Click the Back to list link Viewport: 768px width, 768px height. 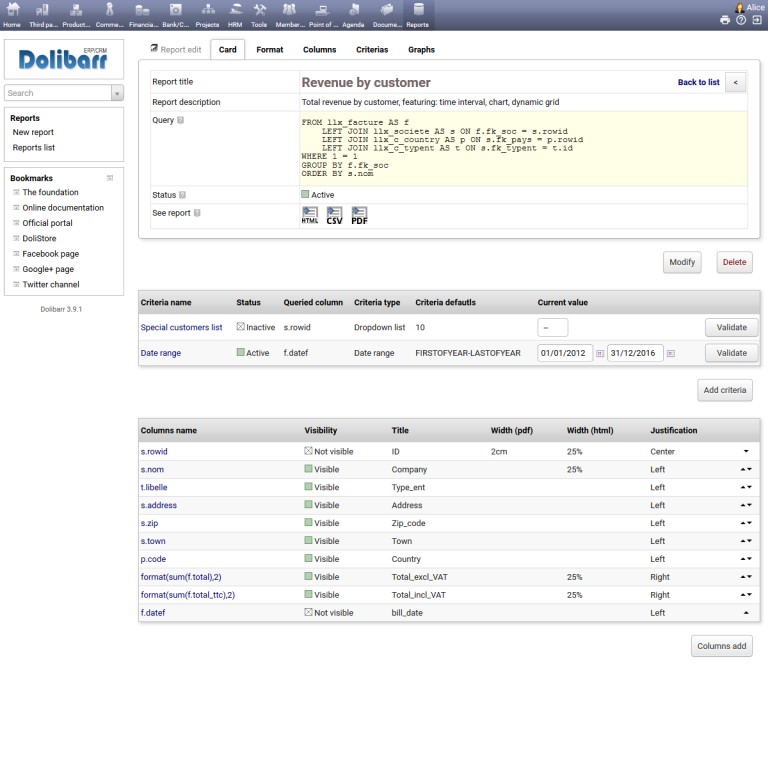pos(698,82)
